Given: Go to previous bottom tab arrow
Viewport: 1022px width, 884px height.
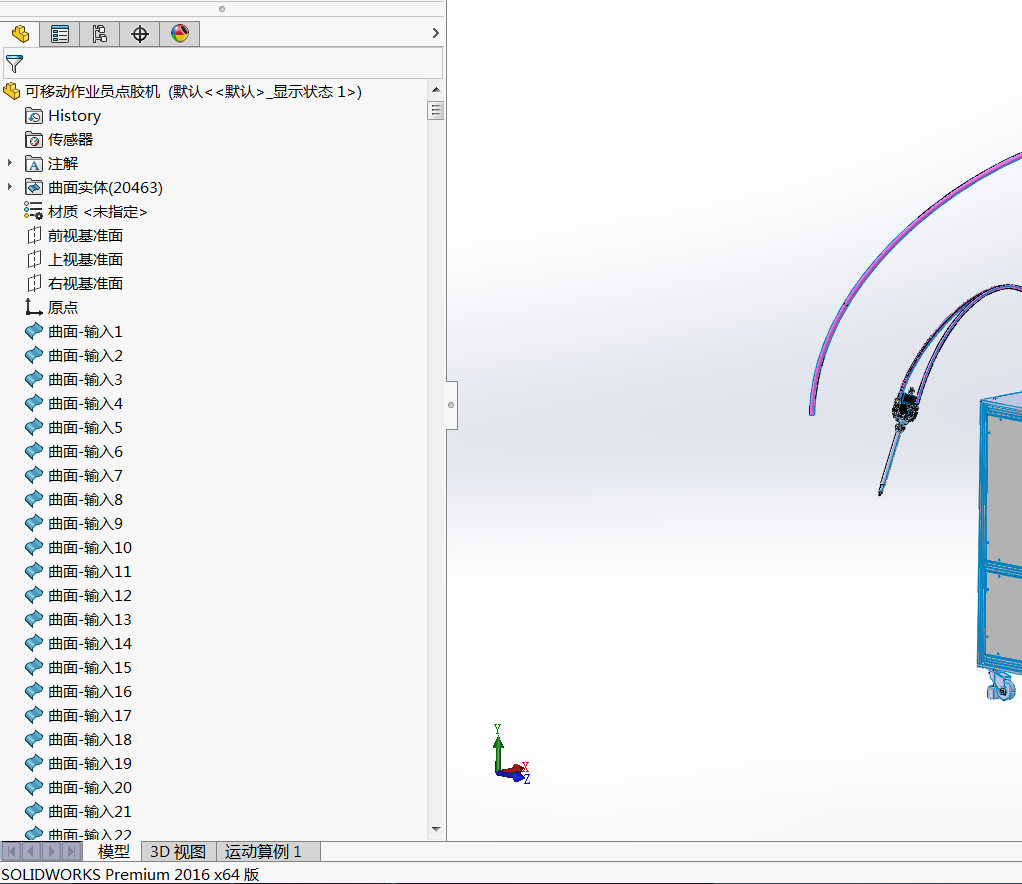Looking at the screenshot, I should click(x=31, y=851).
